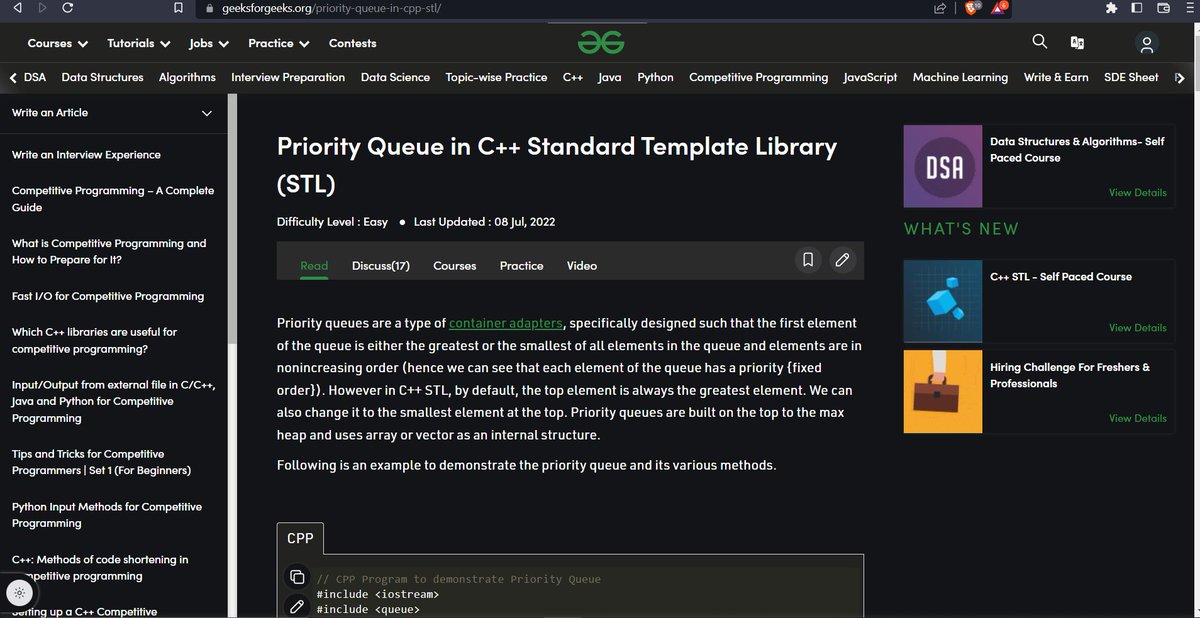This screenshot has height=618, width=1200.
Task: Open the container adapters link
Action: tap(507, 323)
